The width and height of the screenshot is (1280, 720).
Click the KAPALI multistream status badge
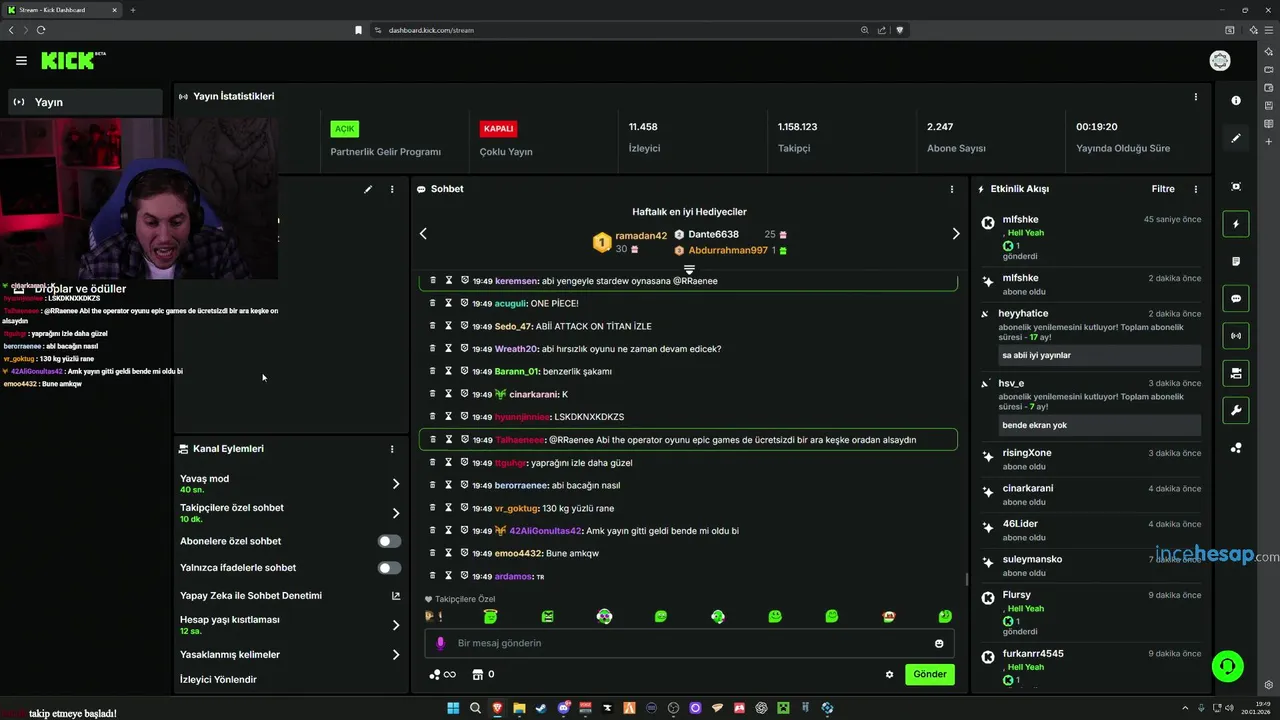[499, 129]
